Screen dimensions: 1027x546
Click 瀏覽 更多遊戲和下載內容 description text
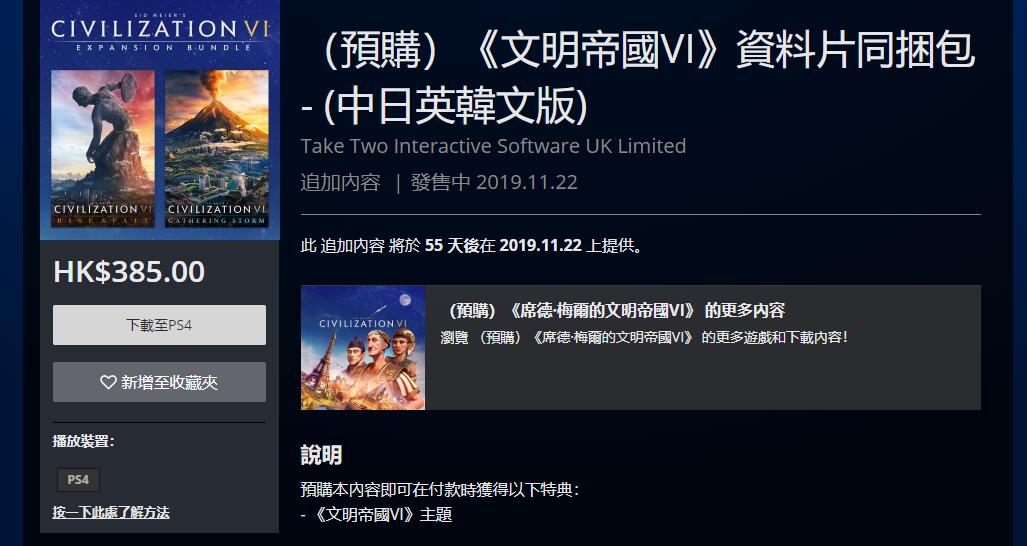[644, 338]
